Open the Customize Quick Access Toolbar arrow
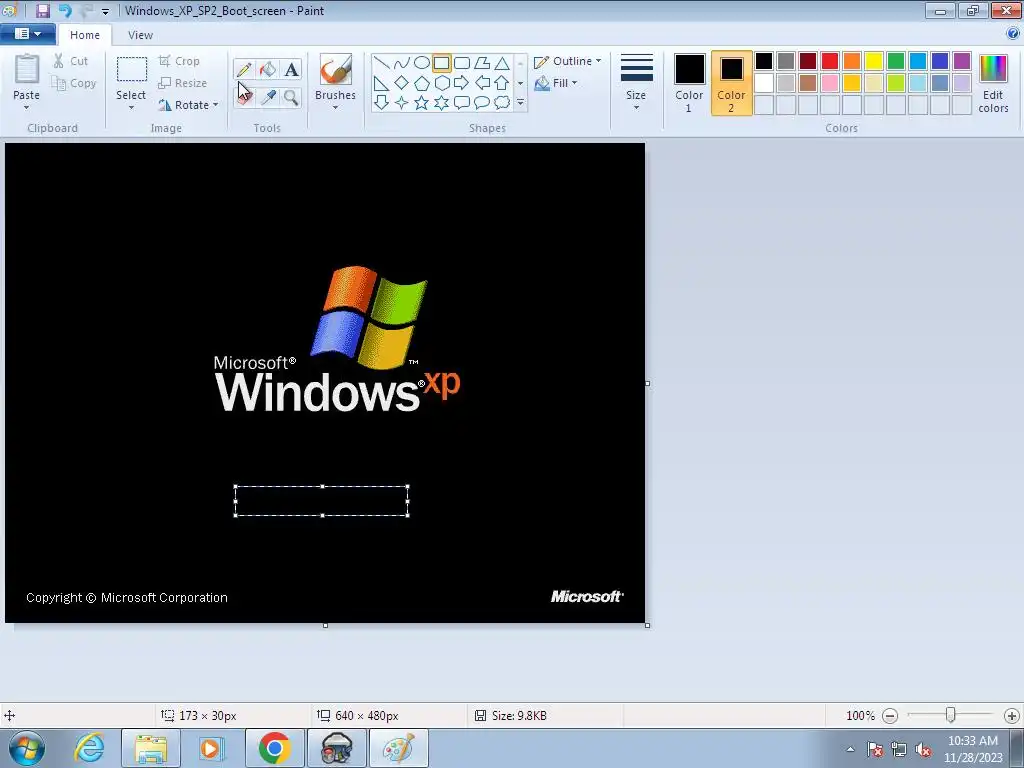 coord(105,11)
